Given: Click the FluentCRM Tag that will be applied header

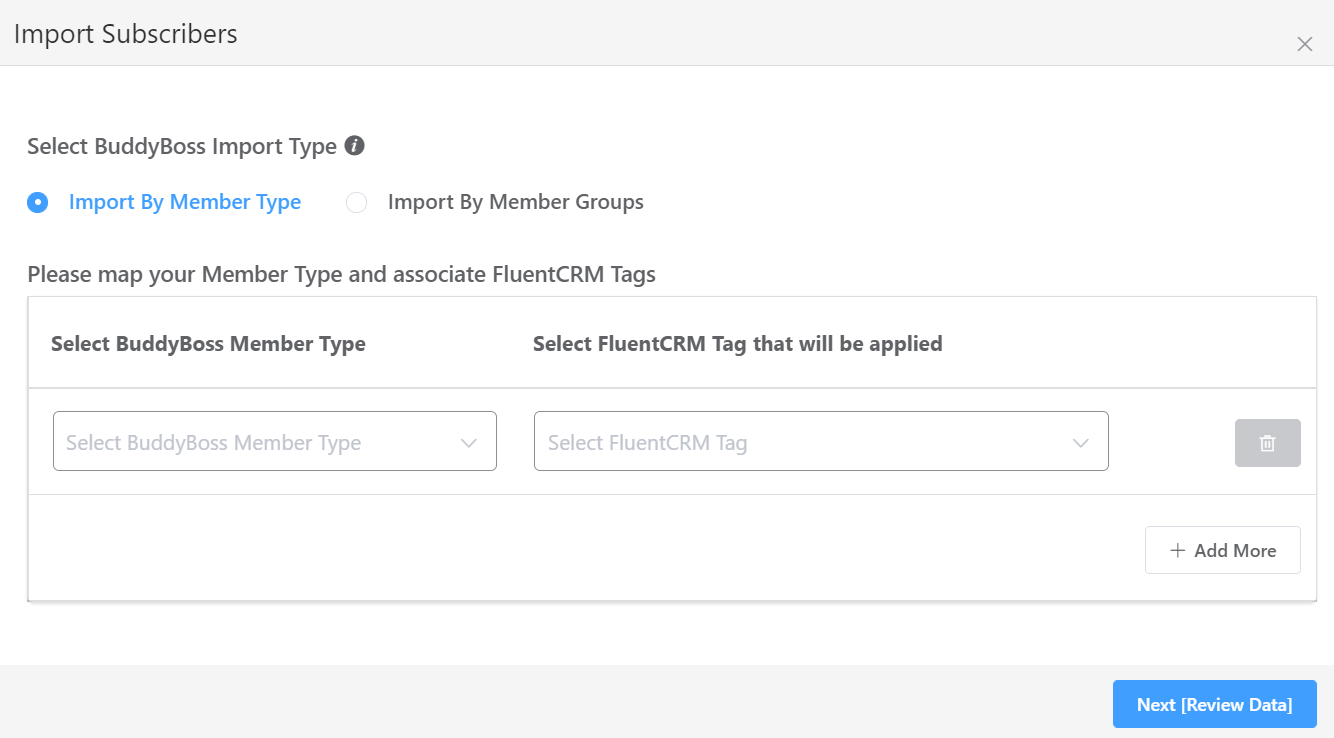Looking at the screenshot, I should (x=737, y=344).
